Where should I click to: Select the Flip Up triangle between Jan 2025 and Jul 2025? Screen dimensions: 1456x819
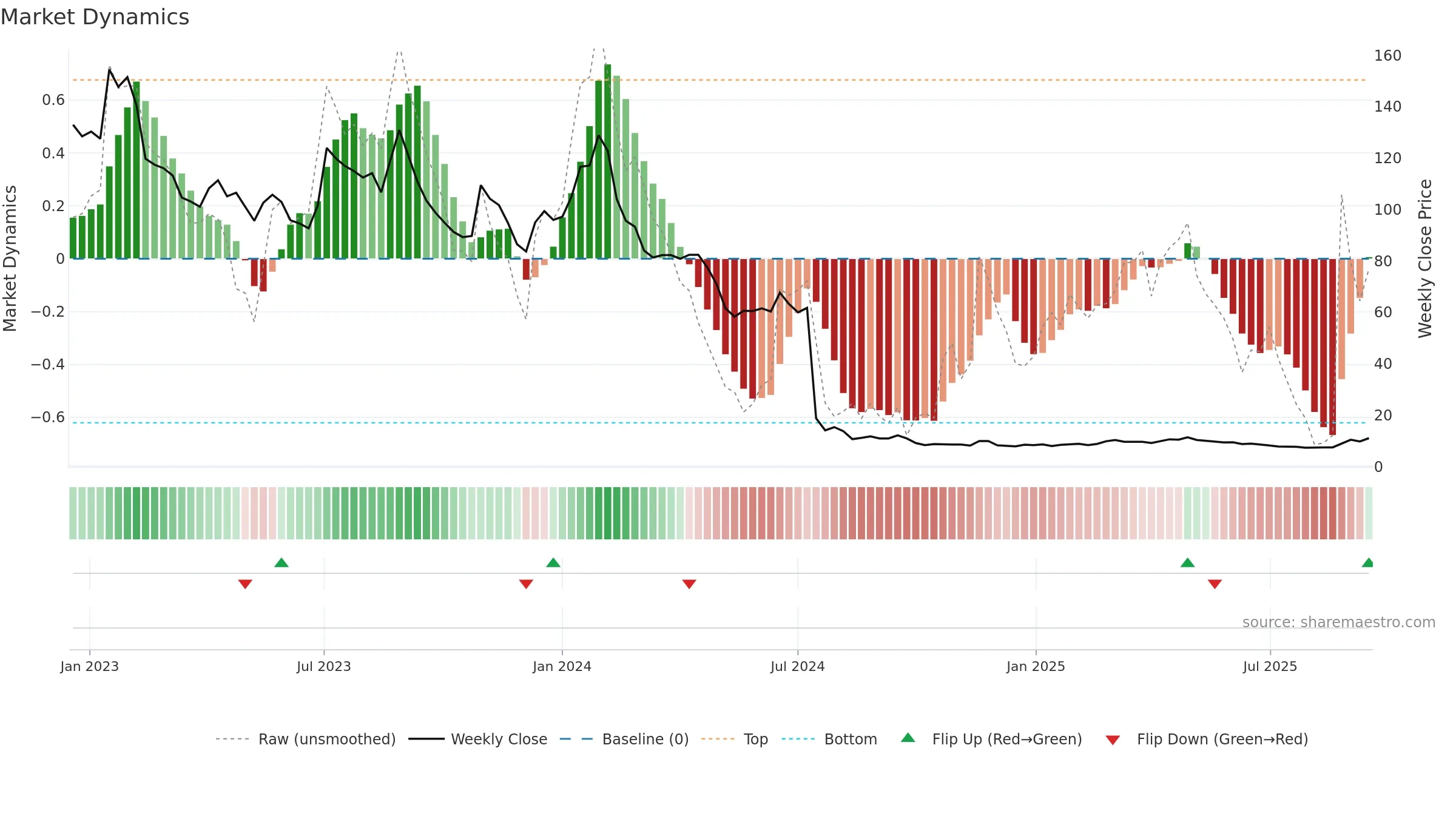tap(1188, 562)
